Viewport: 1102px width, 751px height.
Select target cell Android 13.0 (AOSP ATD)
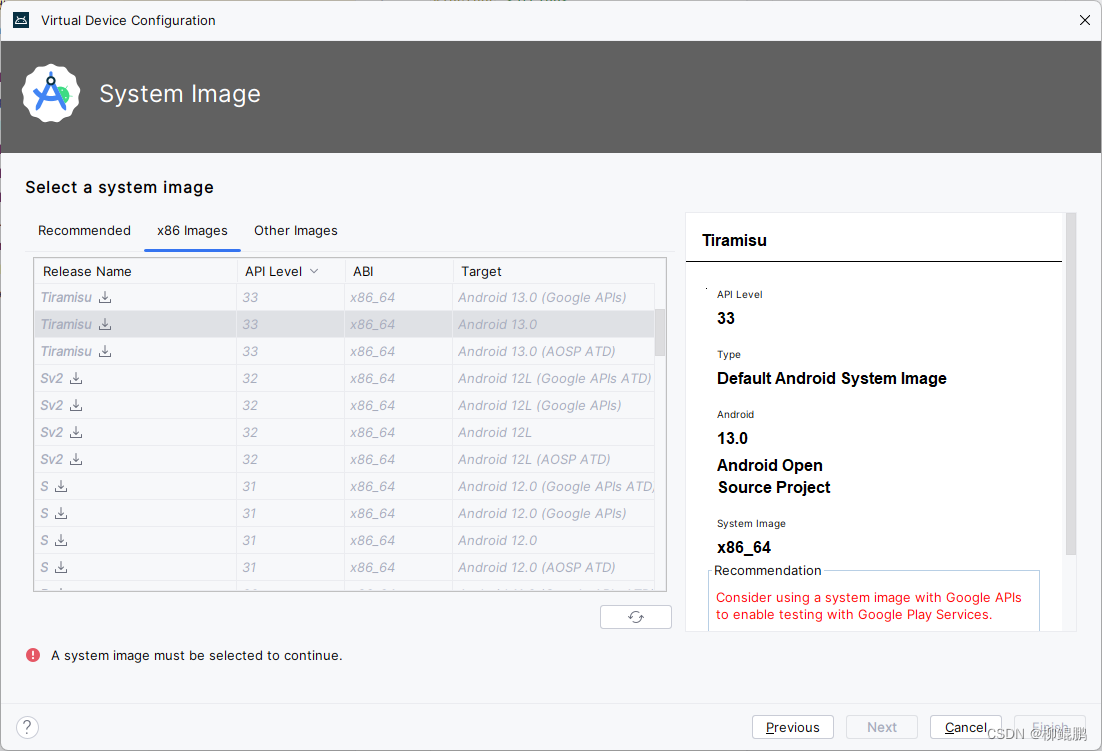tap(554, 351)
